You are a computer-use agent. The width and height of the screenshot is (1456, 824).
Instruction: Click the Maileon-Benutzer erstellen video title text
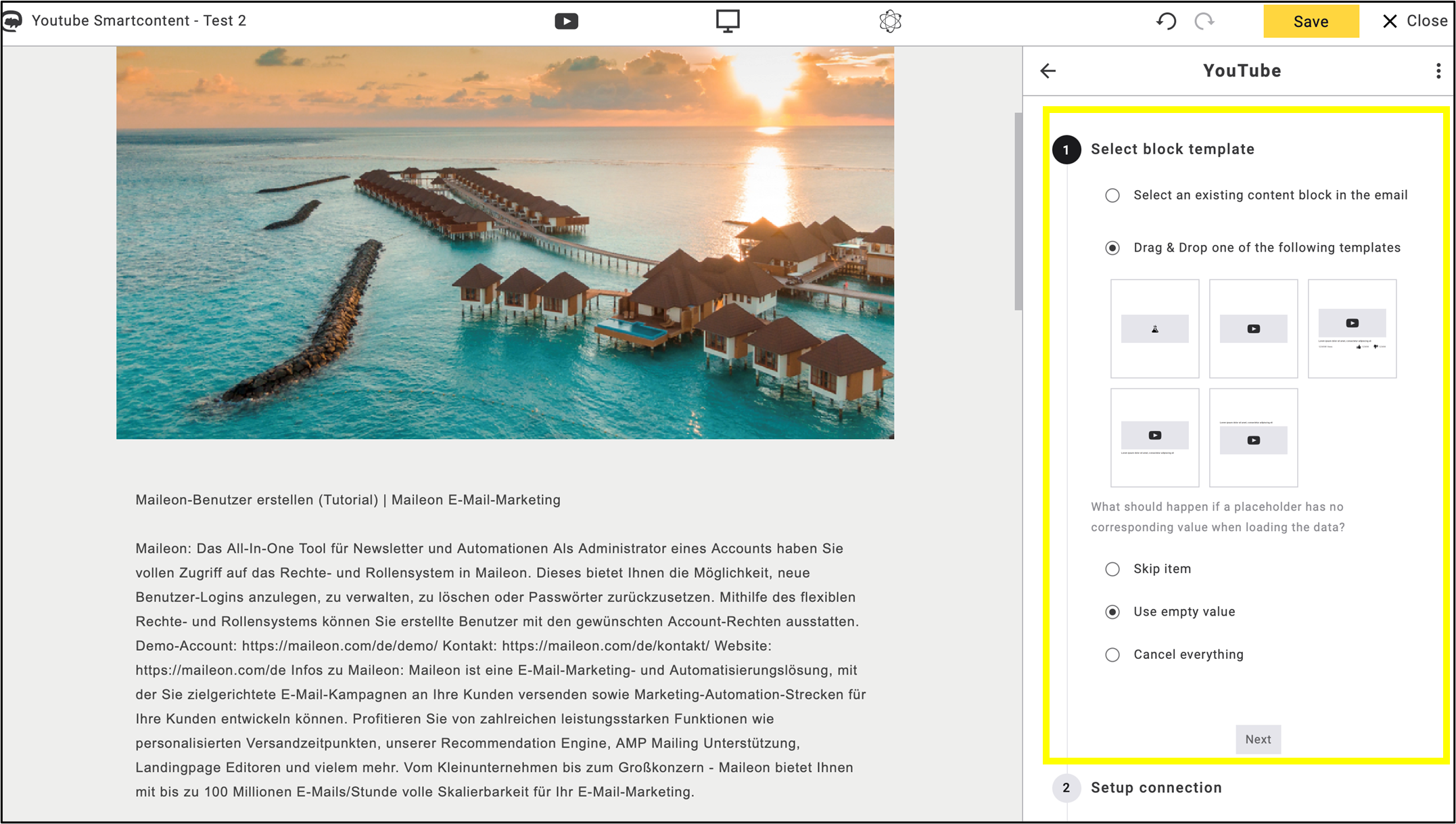coord(348,500)
